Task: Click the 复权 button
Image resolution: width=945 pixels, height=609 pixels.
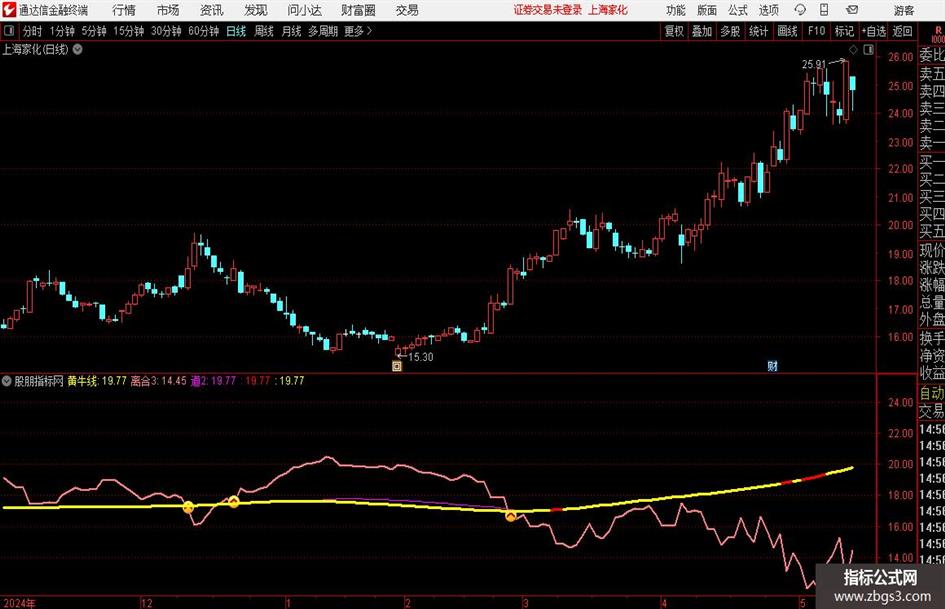Action: click(x=674, y=31)
